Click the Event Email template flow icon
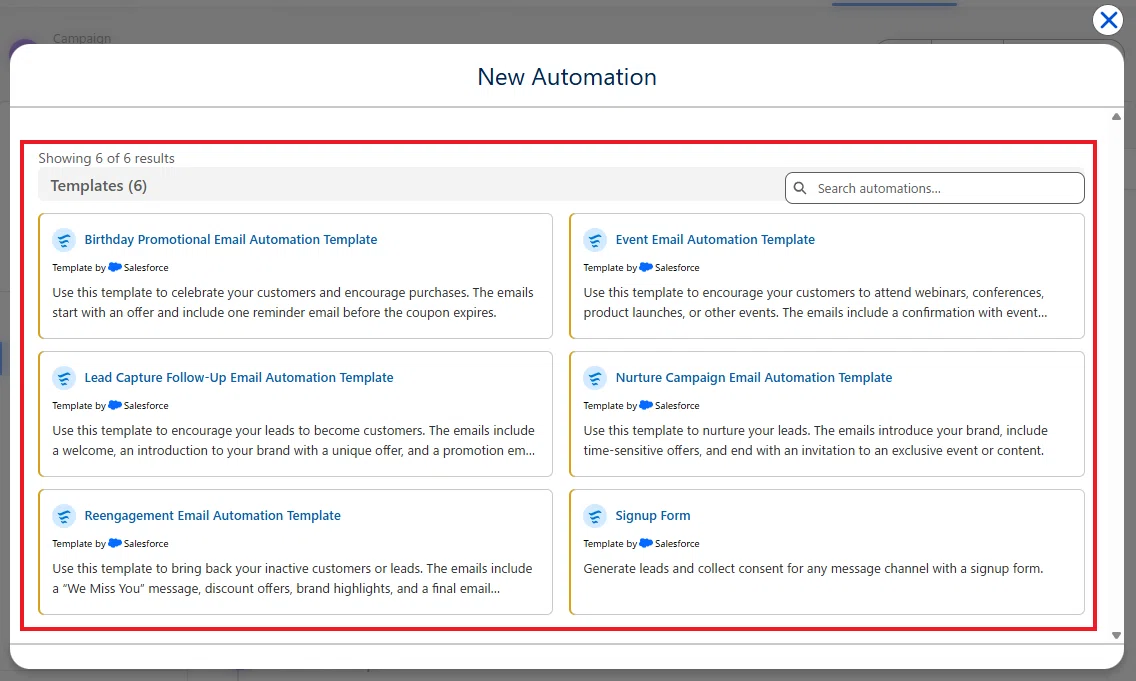The height and width of the screenshot is (681, 1136). click(595, 240)
